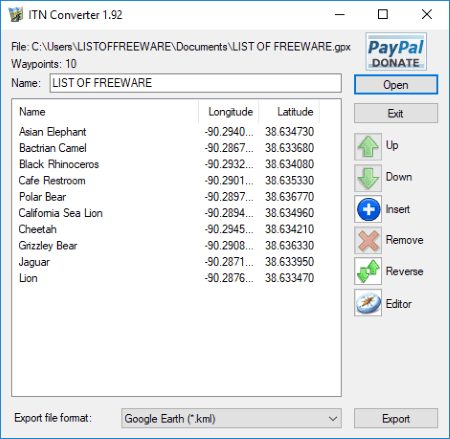This screenshot has height=439, width=450.
Task: Click latitude value 38.634730
Action: click(x=289, y=132)
